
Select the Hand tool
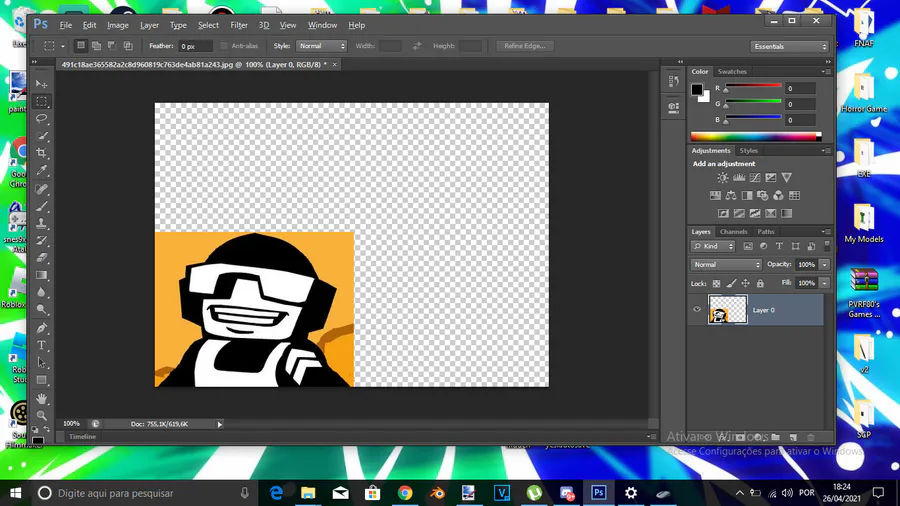pyautogui.click(x=41, y=398)
